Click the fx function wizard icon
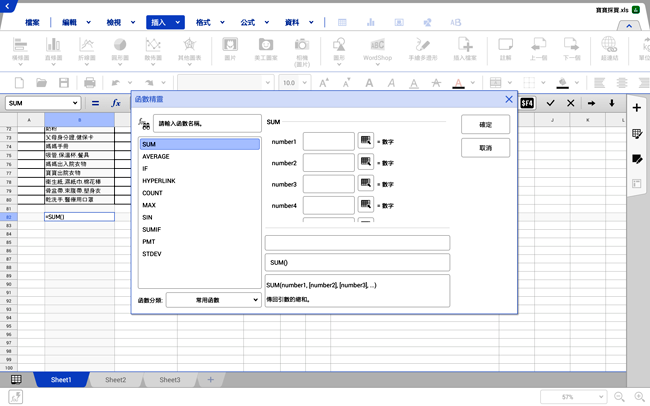Viewport: 650px width, 406px height. pyautogui.click(x=116, y=103)
